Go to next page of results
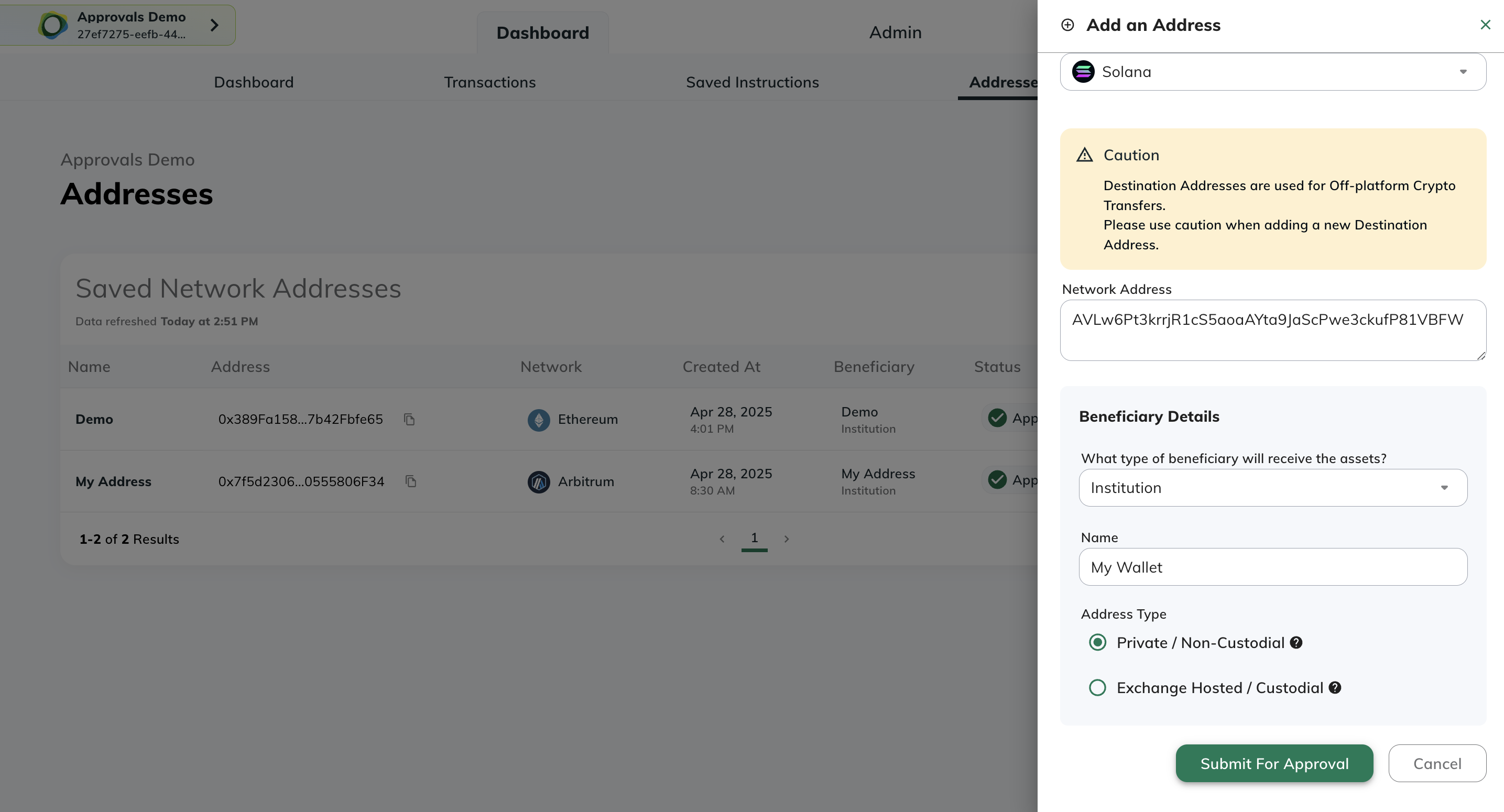The width and height of the screenshot is (1504, 812). tap(787, 539)
